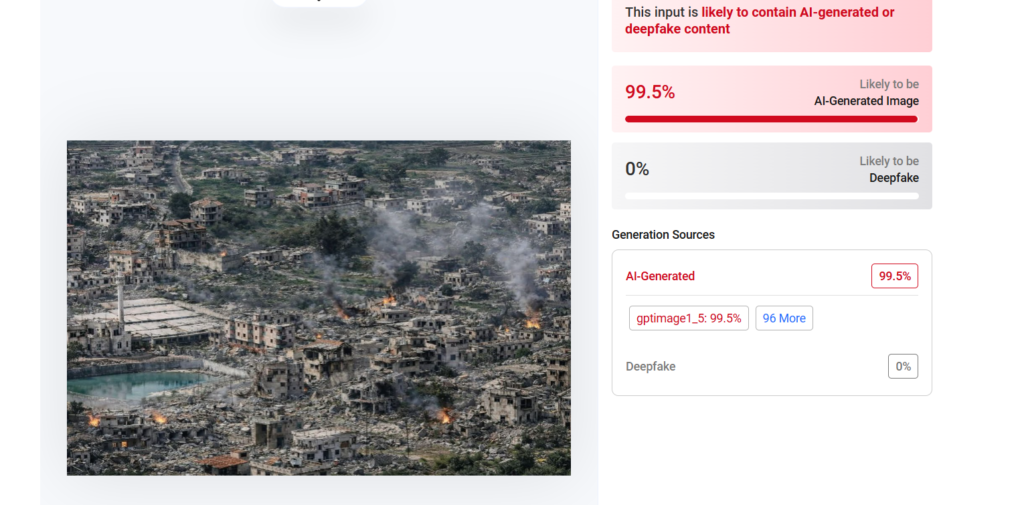This screenshot has height=505, width=1024.
Task: Click the partial white pill button at top
Action: (x=319, y=2)
